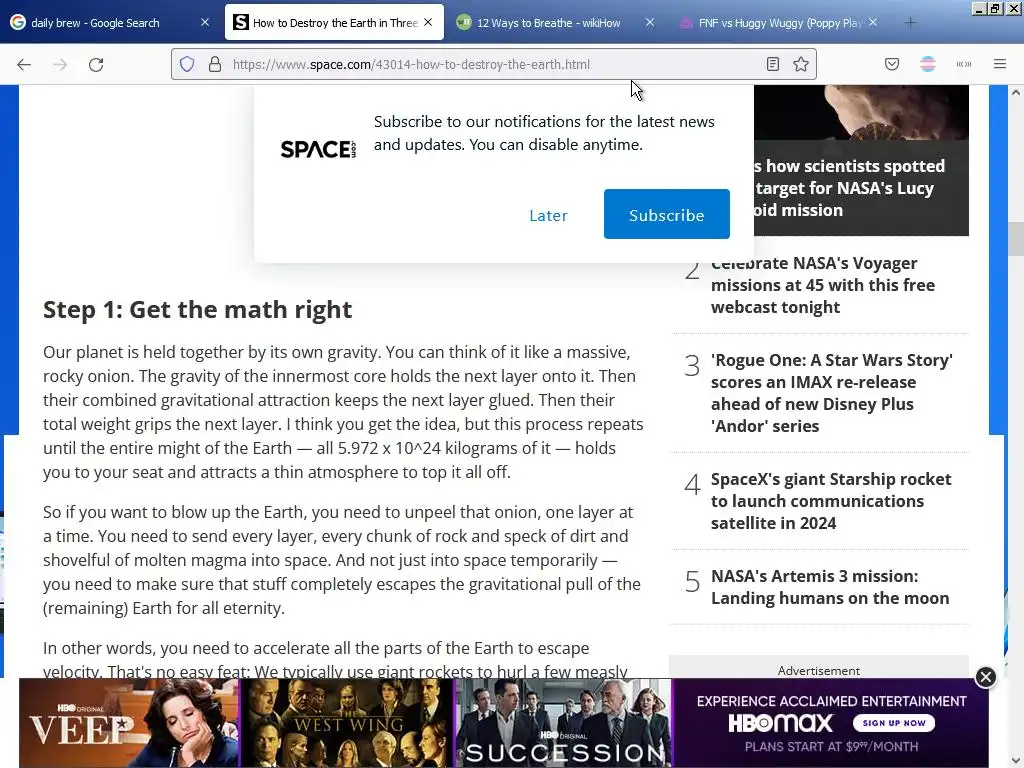Open the Firefox account avatar
The width and height of the screenshot is (1024, 768).
(x=928, y=64)
